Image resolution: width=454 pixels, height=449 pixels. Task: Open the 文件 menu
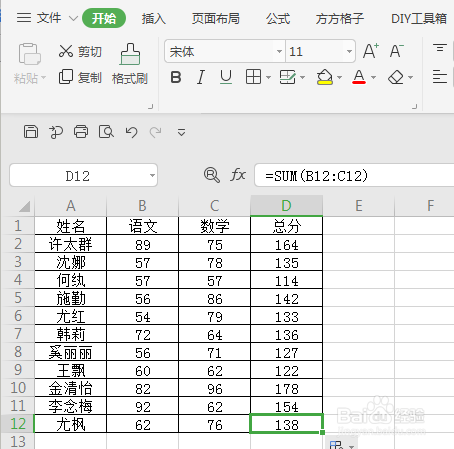39,18
